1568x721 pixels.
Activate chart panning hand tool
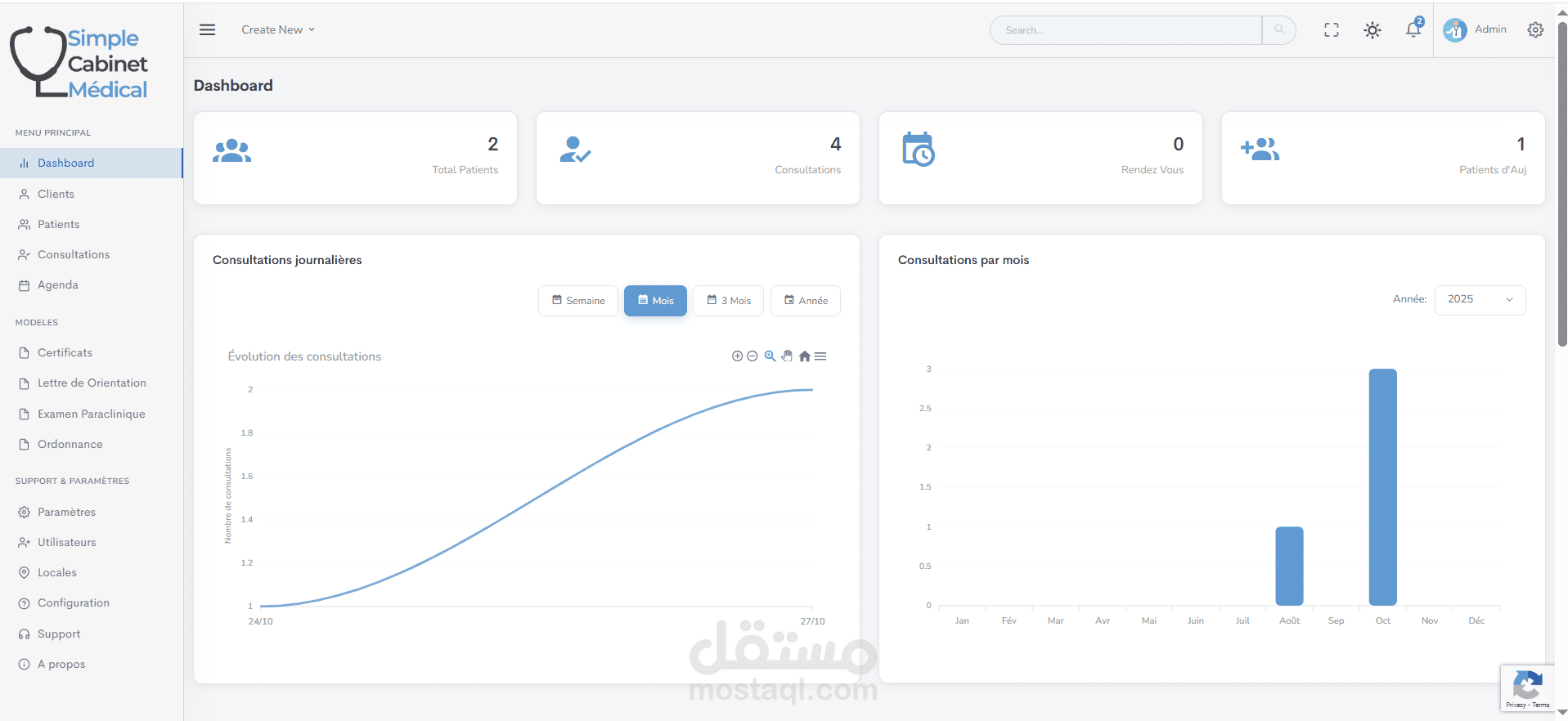pyautogui.click(x=787, y=356)
